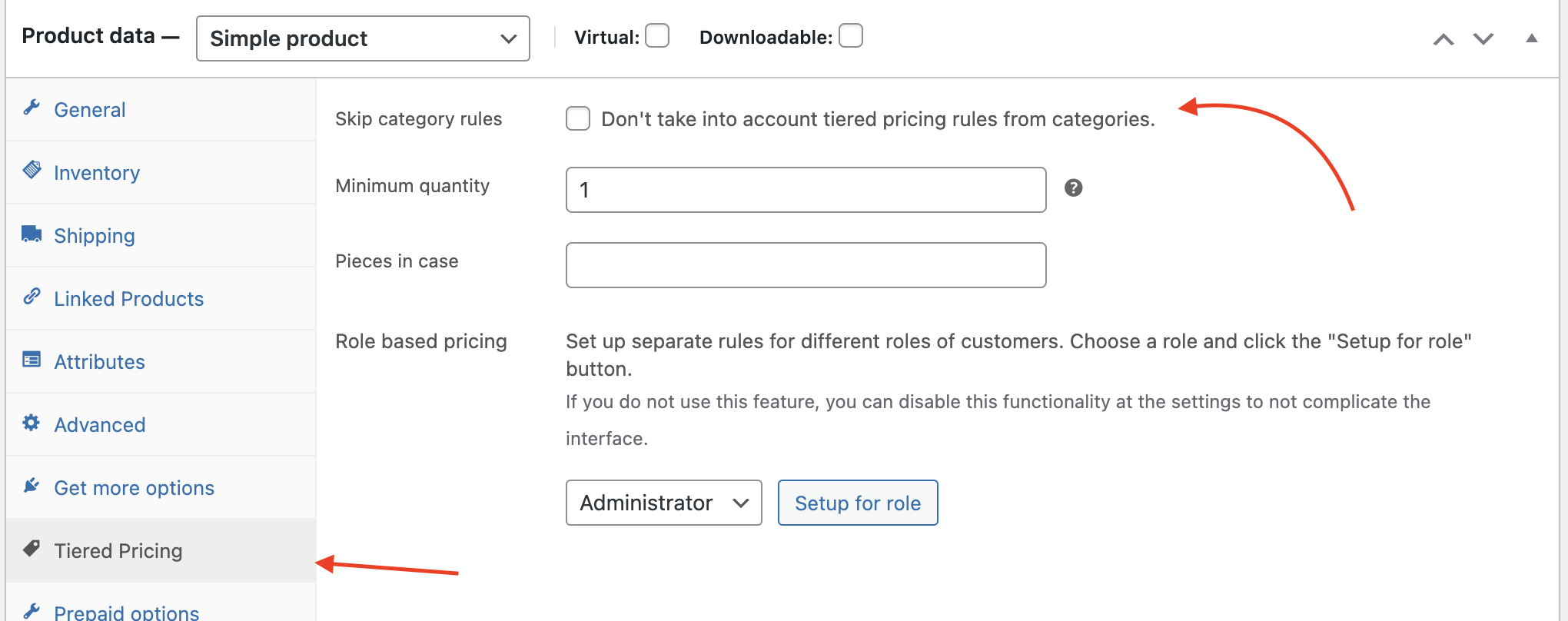Collapse the Product data panel triangle

[1532, 38]
